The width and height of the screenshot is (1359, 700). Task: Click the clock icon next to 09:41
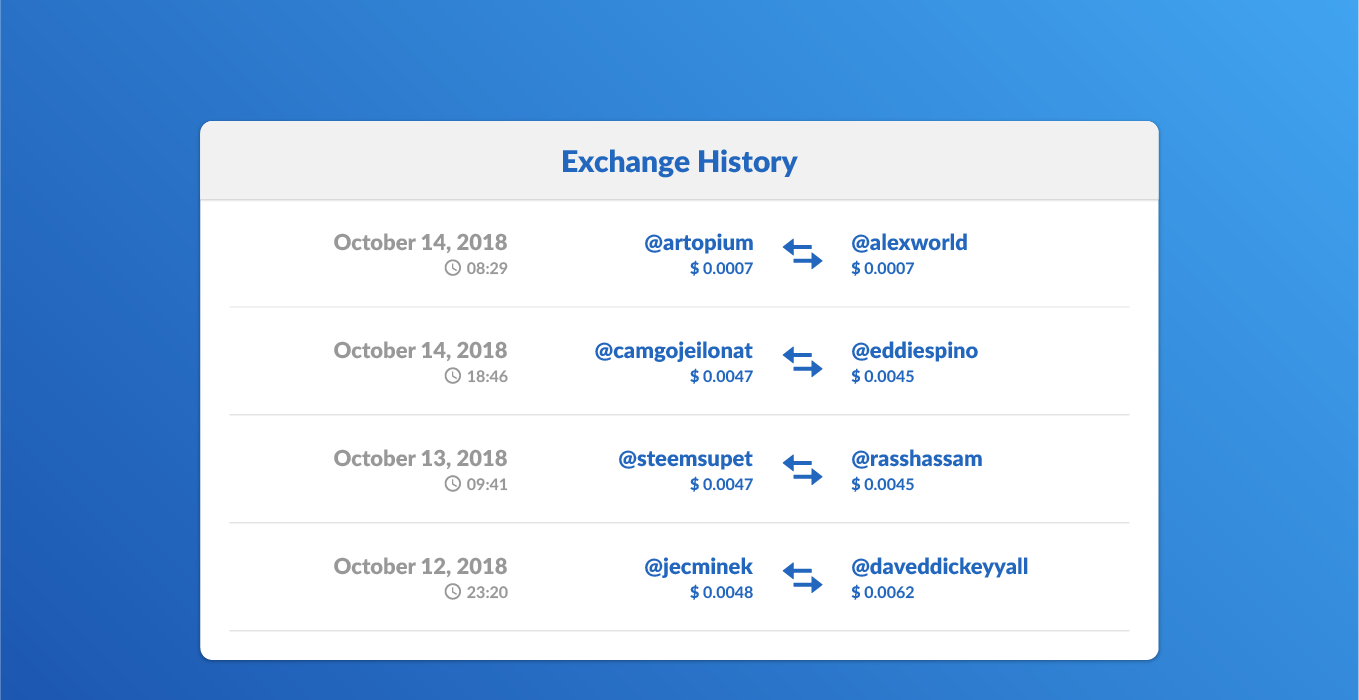click(x=453, y=484)
